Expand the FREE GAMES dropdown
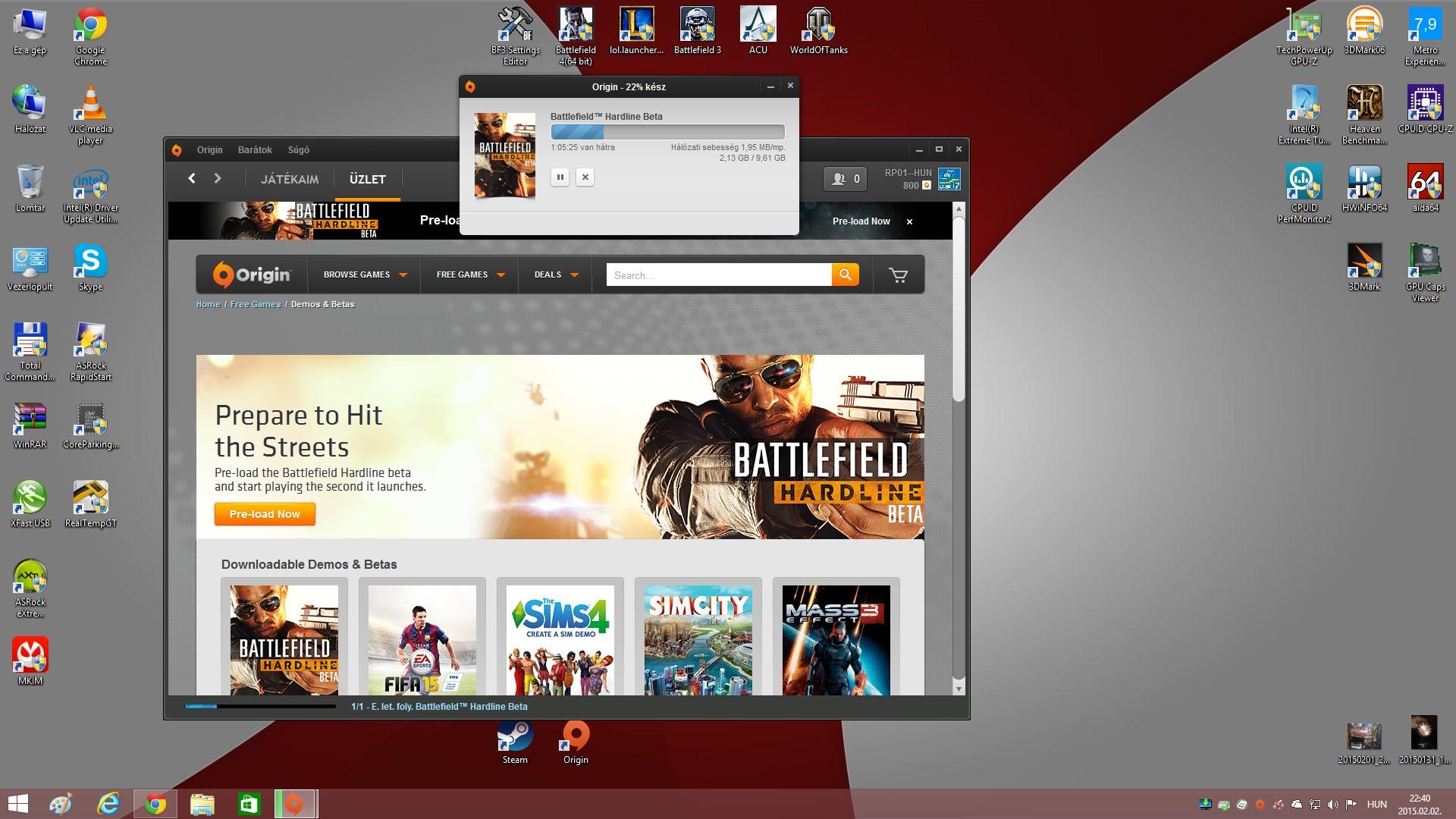 coord(471,275)
